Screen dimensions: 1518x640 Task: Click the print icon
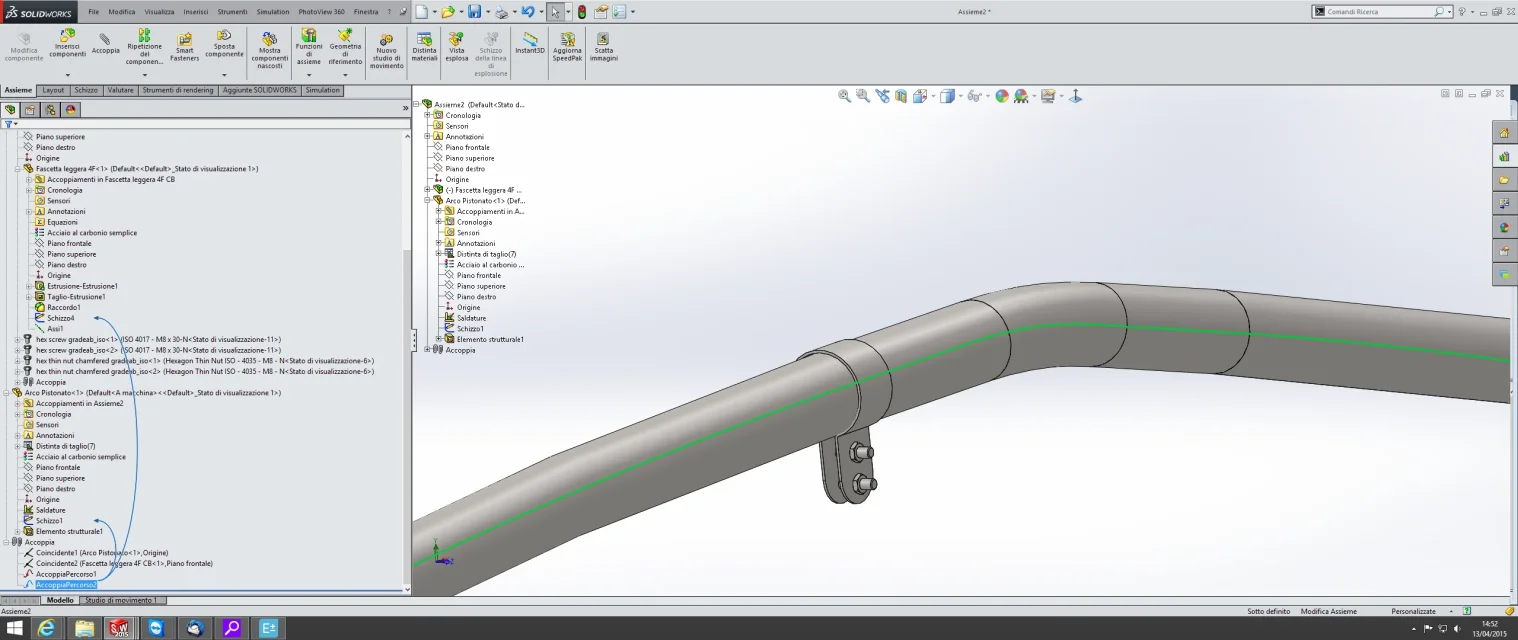[501, 12]
